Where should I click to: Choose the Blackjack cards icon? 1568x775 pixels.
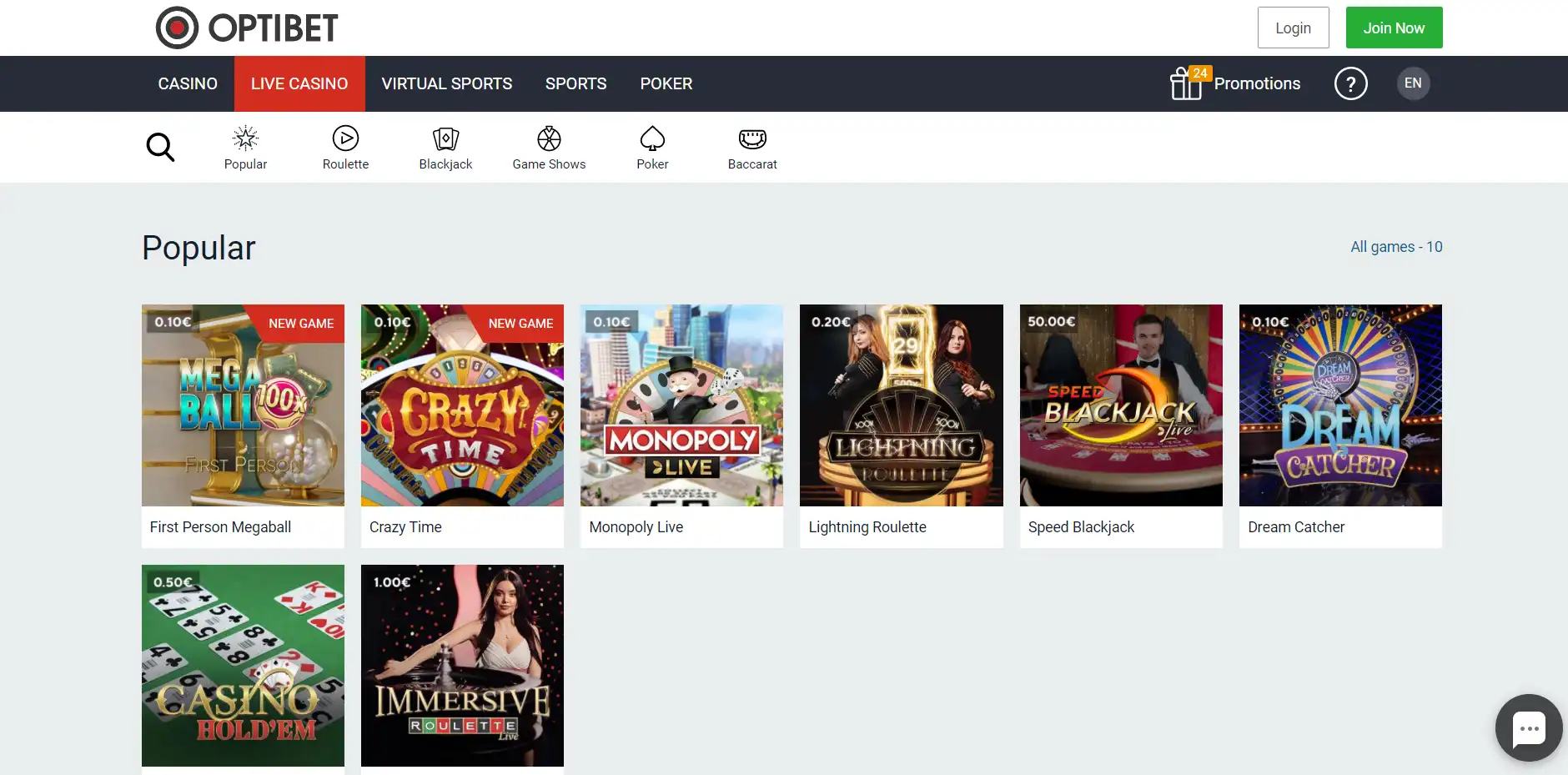point(445,138)
